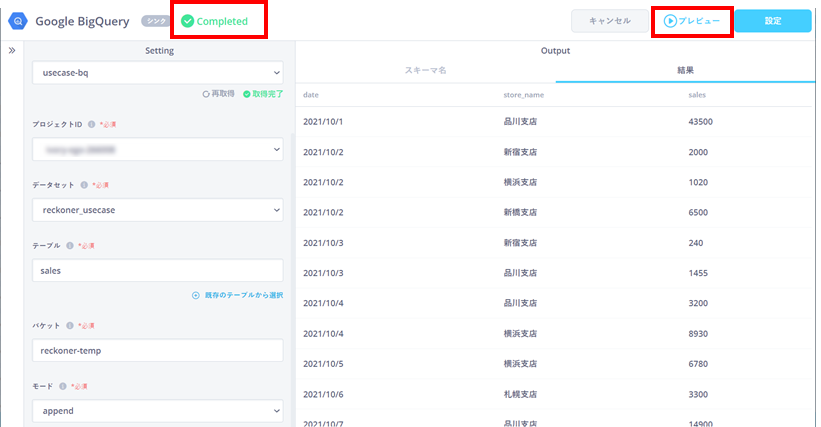Open the append mode dropdown

click(158, 411)
